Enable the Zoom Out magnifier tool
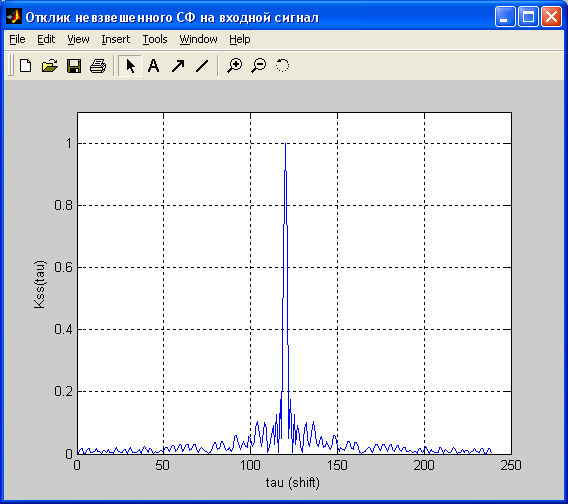The image size is (568, 504). pyautogui.click(x=259, y=66)
